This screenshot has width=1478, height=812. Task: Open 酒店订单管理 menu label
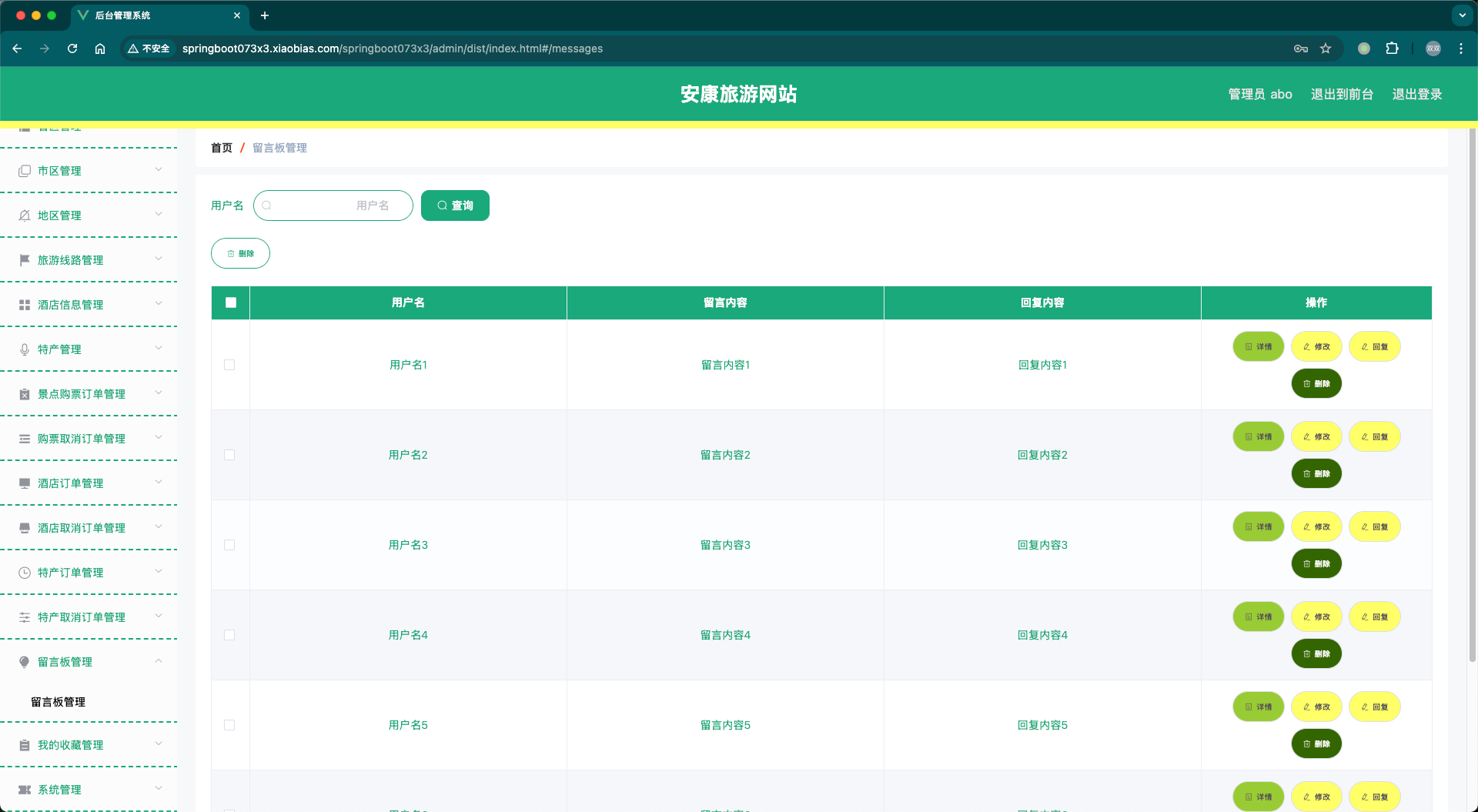tap(71, 483)
